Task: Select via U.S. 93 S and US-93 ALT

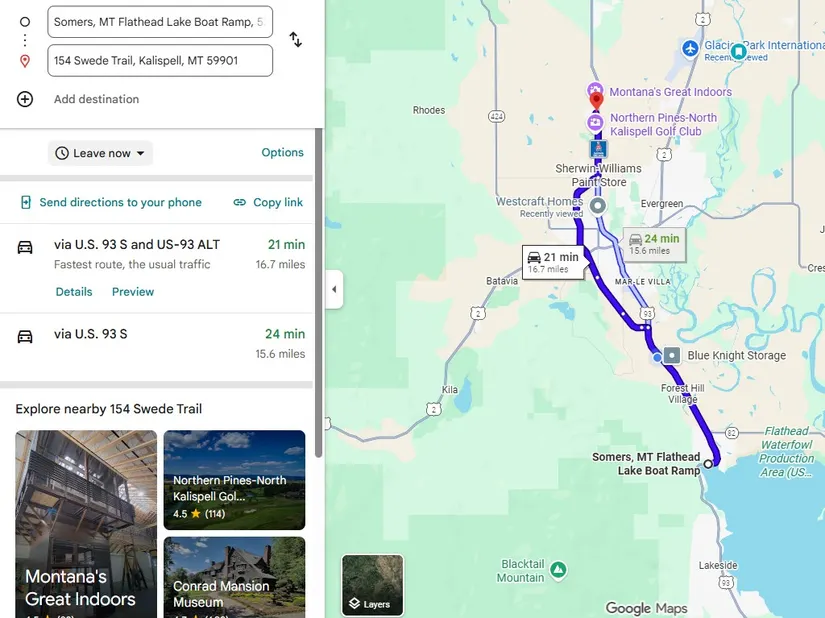Action: 156,268
